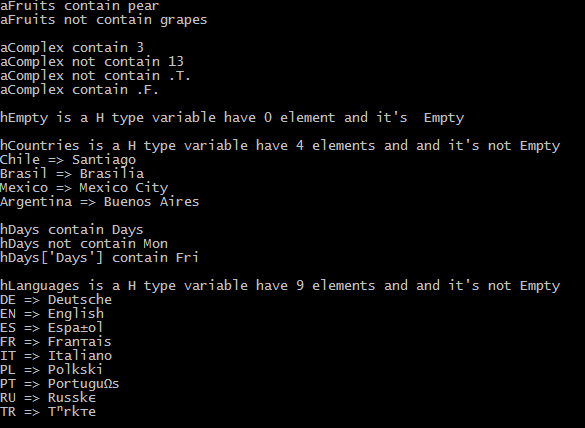Select the 'DE => Deutsche' entry
Viewport: 585px width, 428px height.
[x=56, y=300]
